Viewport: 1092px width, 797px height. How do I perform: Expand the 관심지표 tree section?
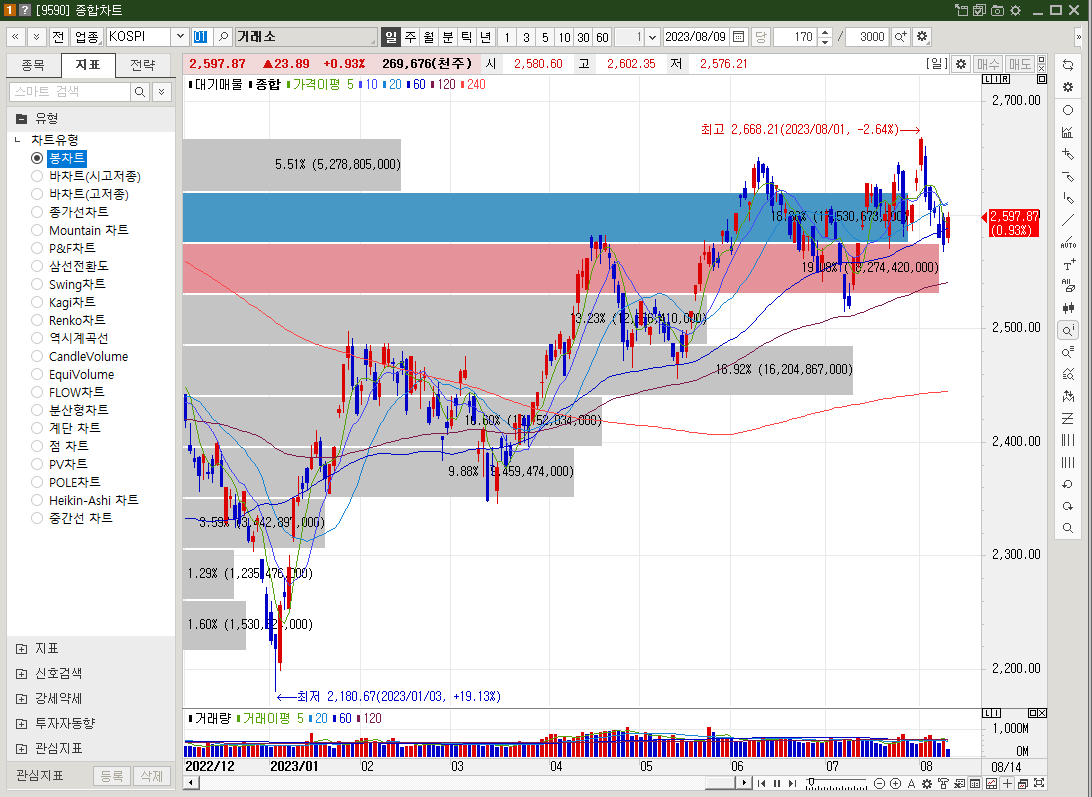click(22, 749)
